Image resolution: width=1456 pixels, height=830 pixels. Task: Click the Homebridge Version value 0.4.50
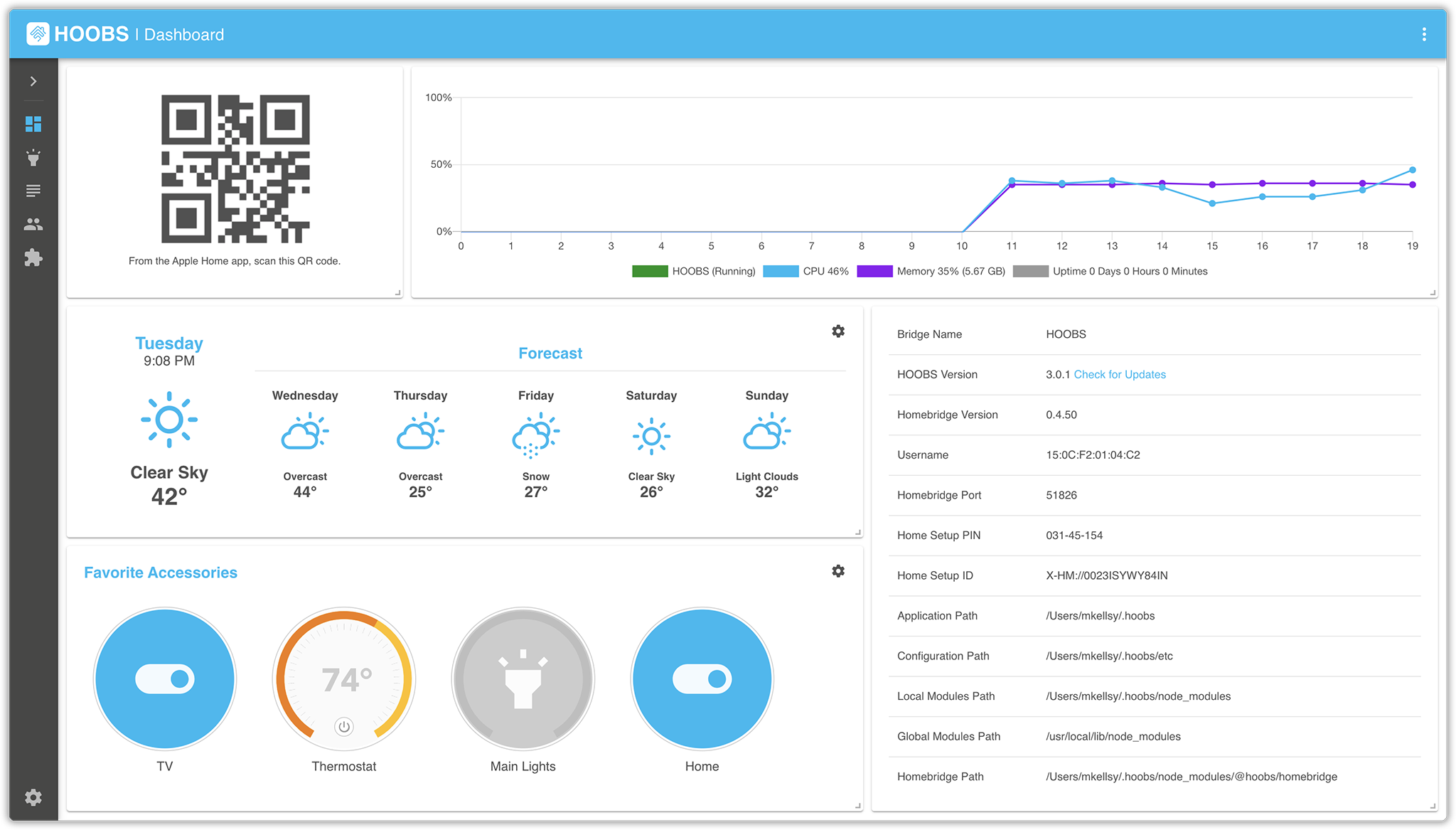pyautogui.click(x=1061, y=415)
